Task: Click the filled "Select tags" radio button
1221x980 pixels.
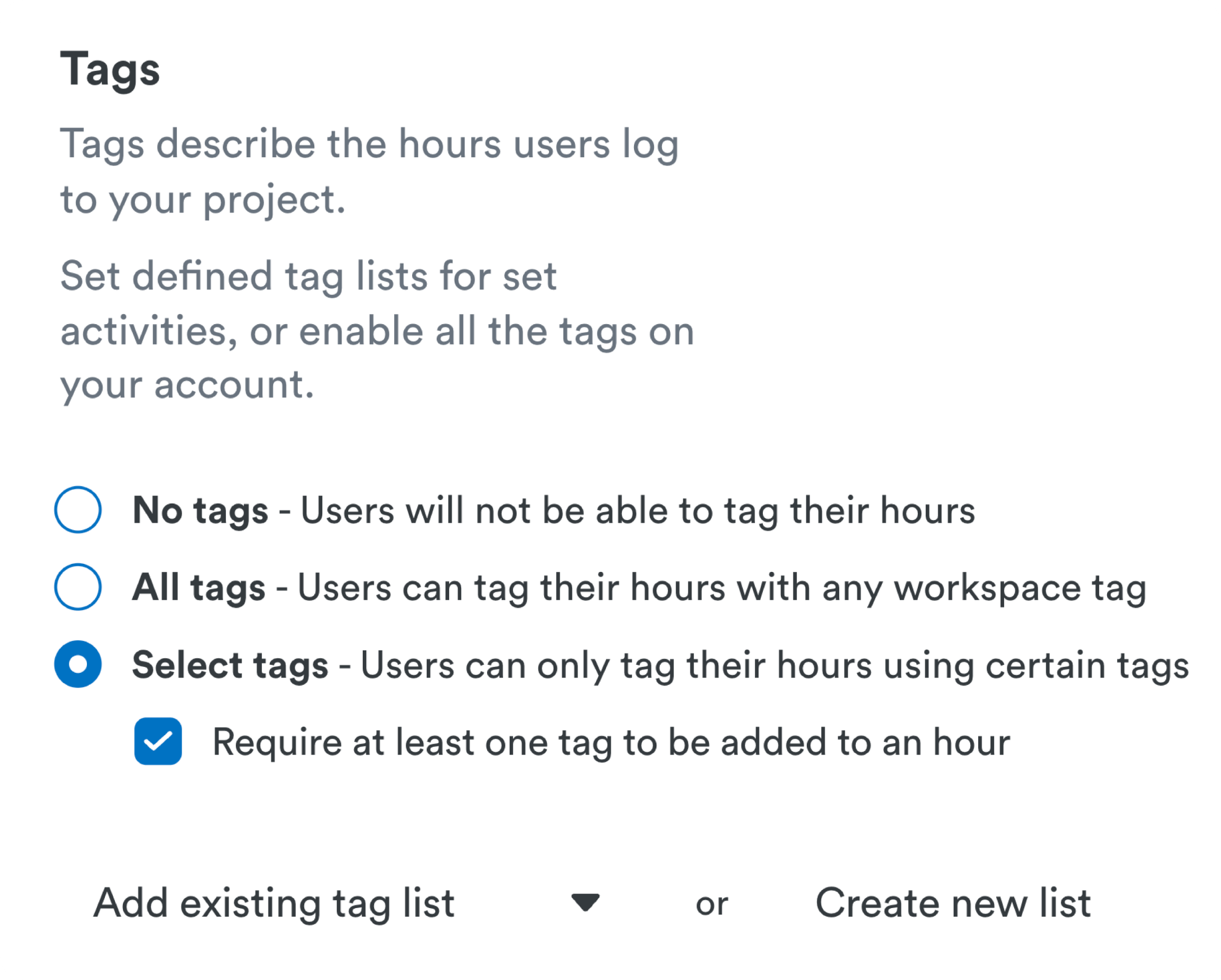Action: pos(78,664)
